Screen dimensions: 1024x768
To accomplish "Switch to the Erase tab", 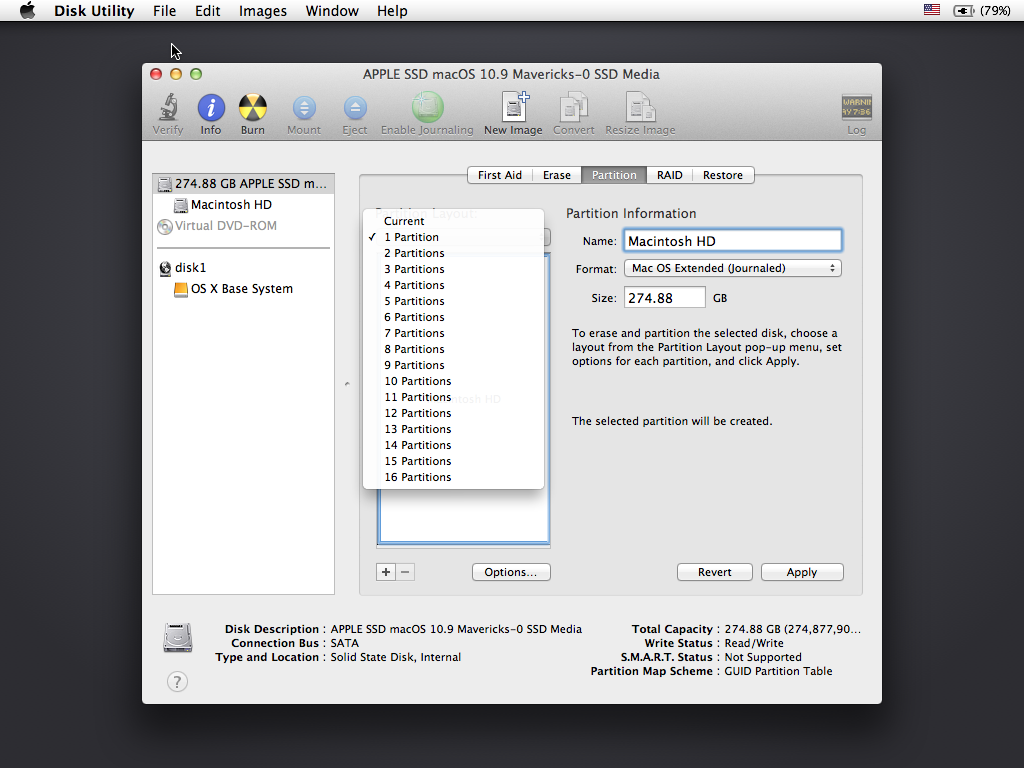I will (557, 175).
